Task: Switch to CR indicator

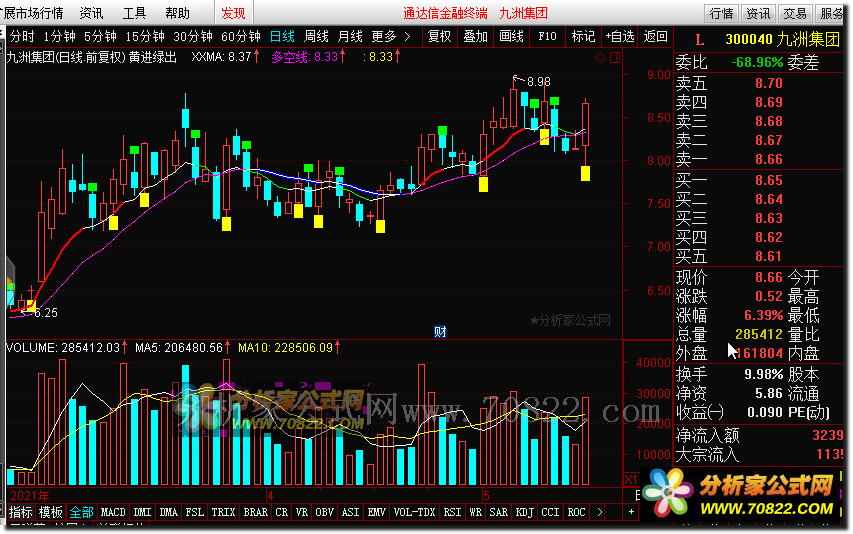Action: (282, 512)
